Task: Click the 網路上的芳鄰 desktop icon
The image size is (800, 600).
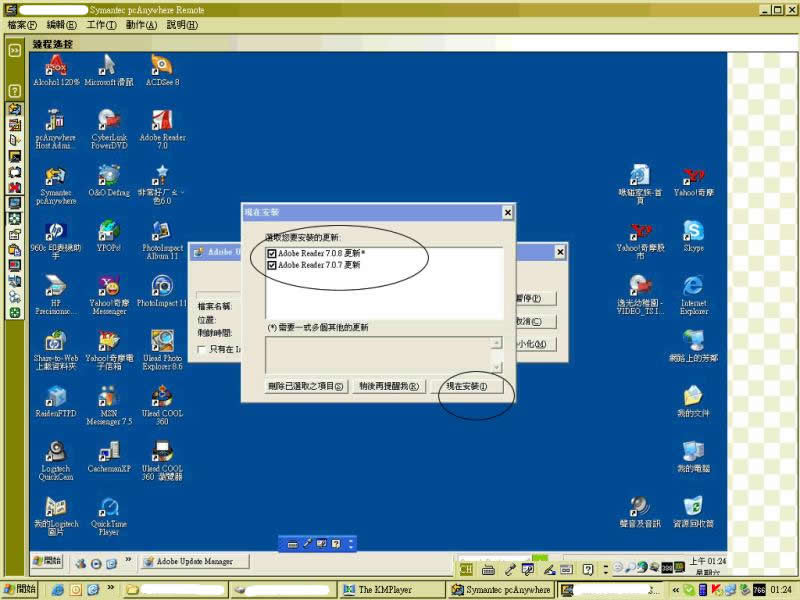Action: [x=693, y=346]
